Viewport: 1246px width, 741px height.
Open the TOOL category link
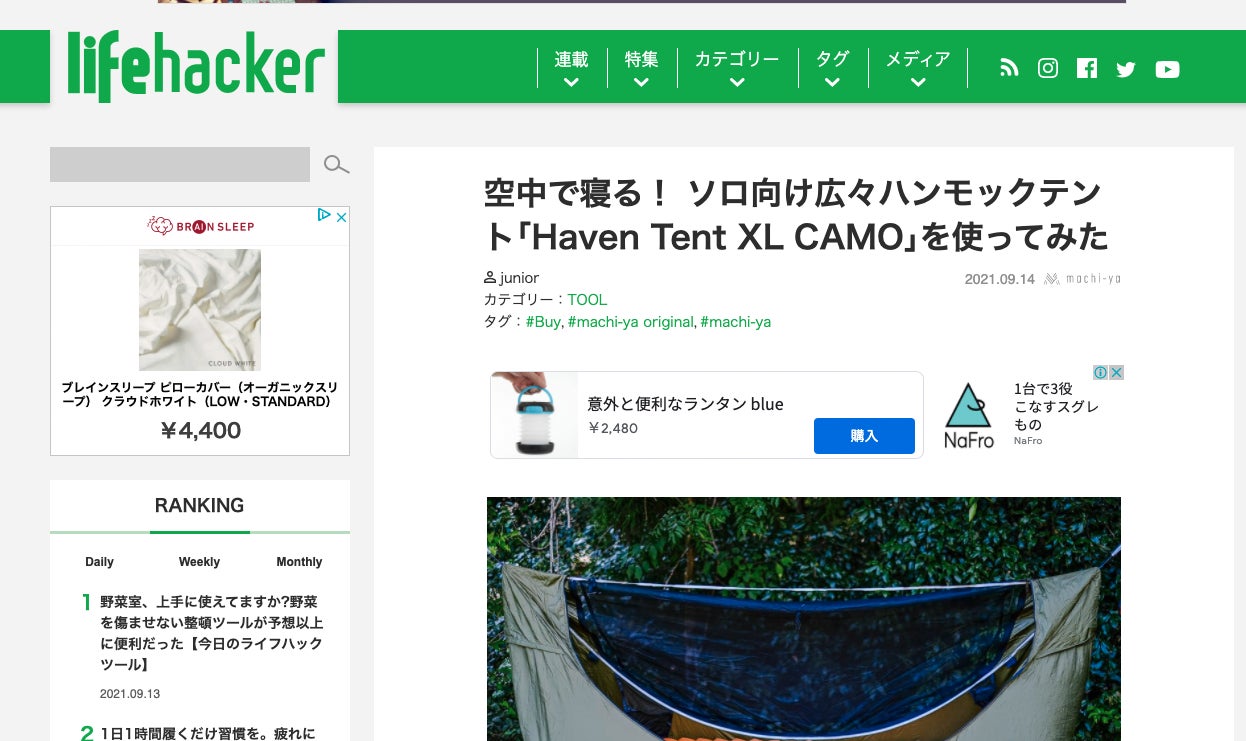click(x=587, y=300)
